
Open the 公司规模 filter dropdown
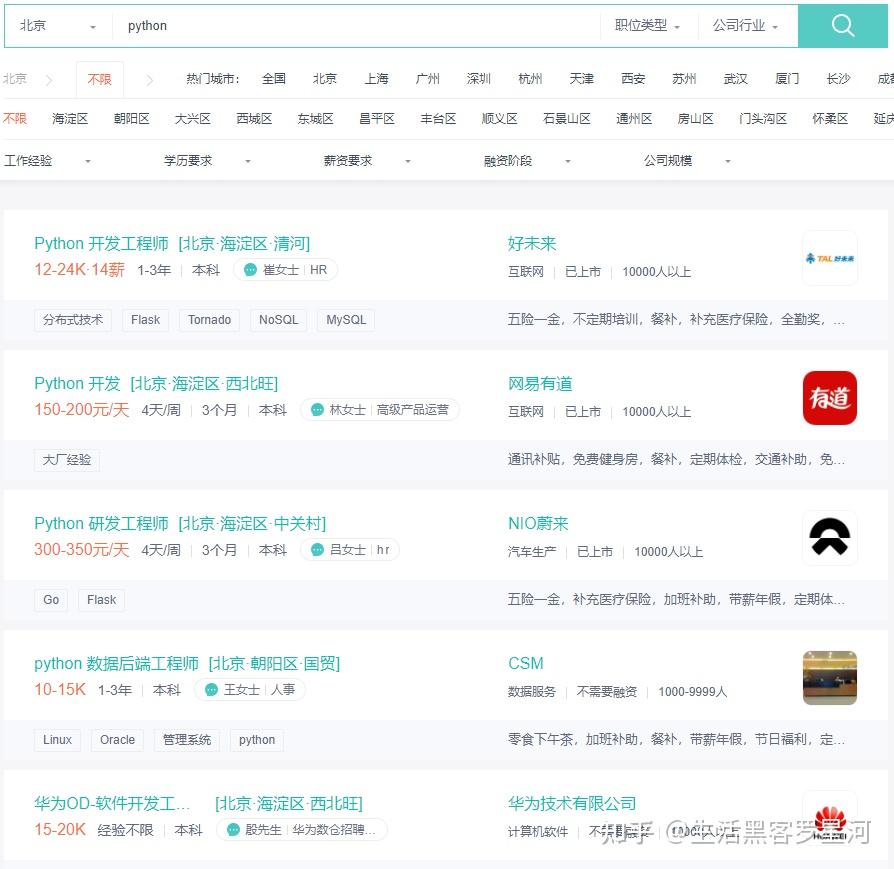(687, 161)
